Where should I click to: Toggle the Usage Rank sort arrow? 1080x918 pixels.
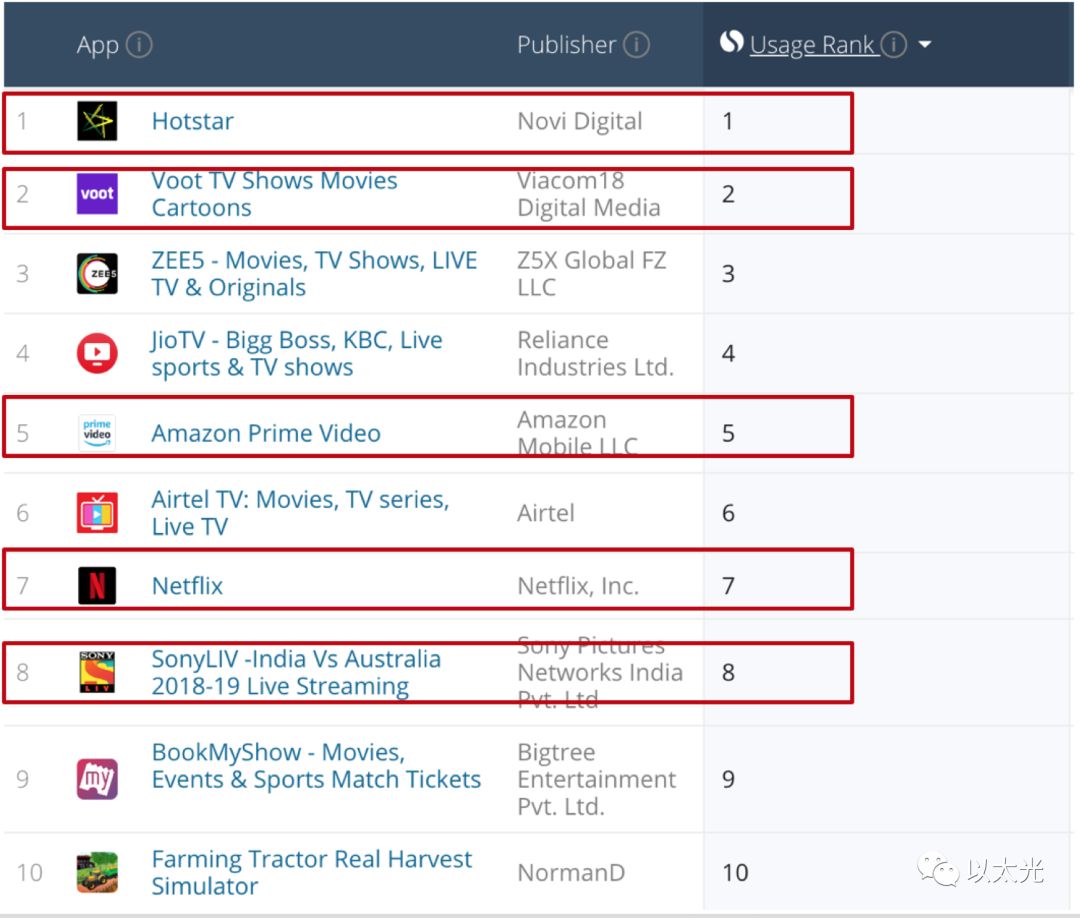coord(925,45)
